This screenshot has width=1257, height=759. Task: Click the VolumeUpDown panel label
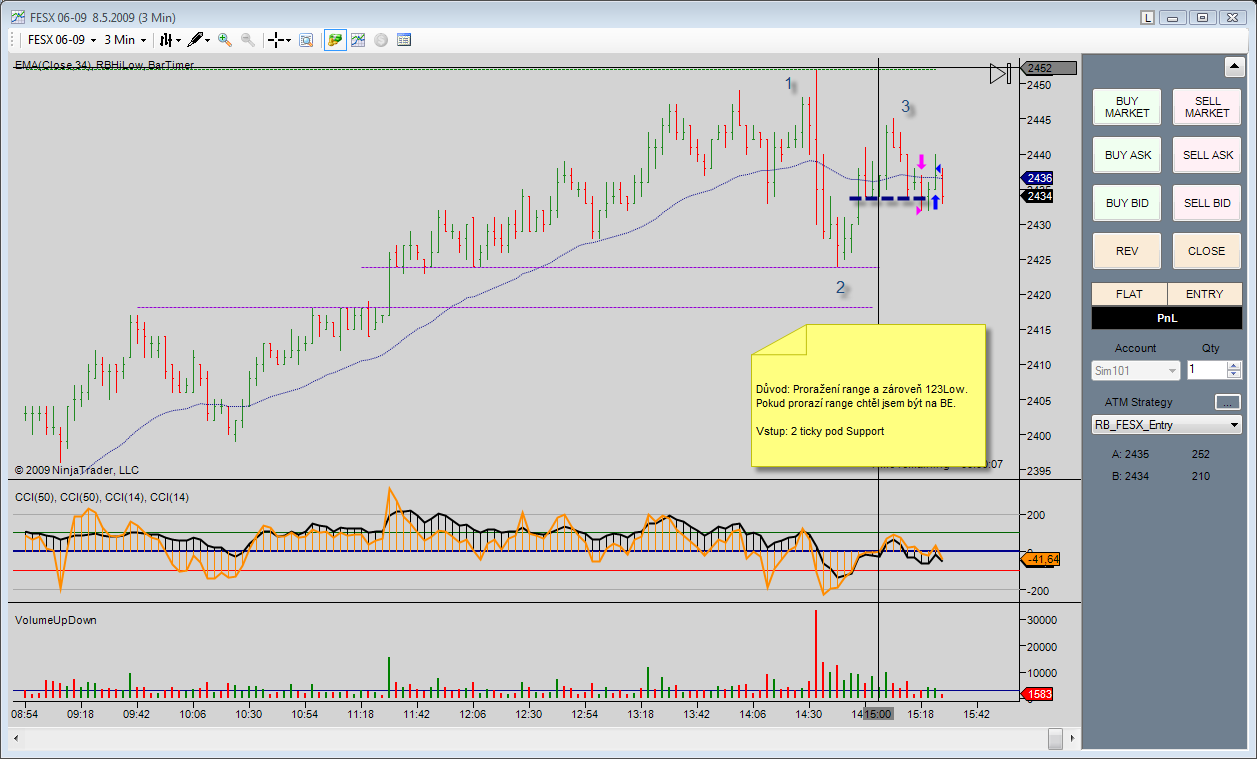pos(56,620)
